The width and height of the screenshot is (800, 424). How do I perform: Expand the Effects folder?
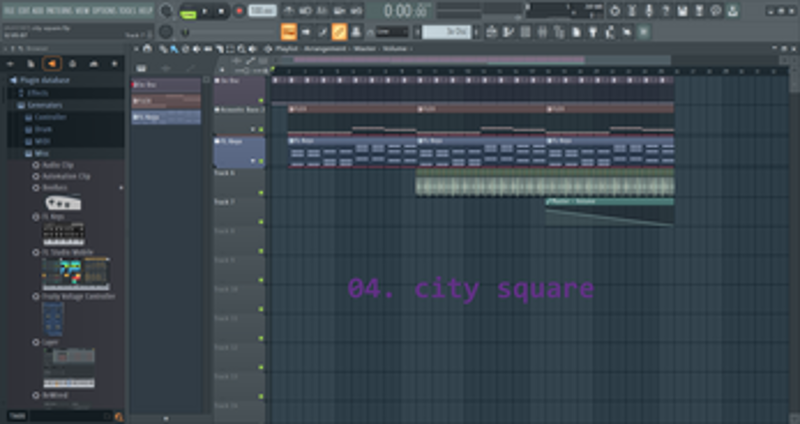coord(38,93)
